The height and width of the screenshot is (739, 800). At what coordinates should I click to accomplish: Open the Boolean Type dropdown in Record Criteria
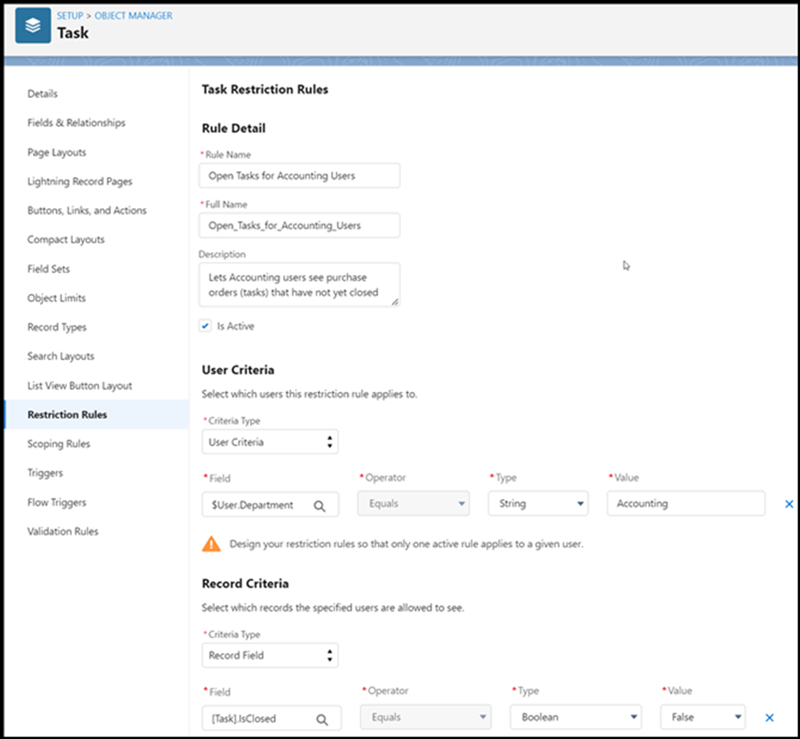(x=575, y=717)
